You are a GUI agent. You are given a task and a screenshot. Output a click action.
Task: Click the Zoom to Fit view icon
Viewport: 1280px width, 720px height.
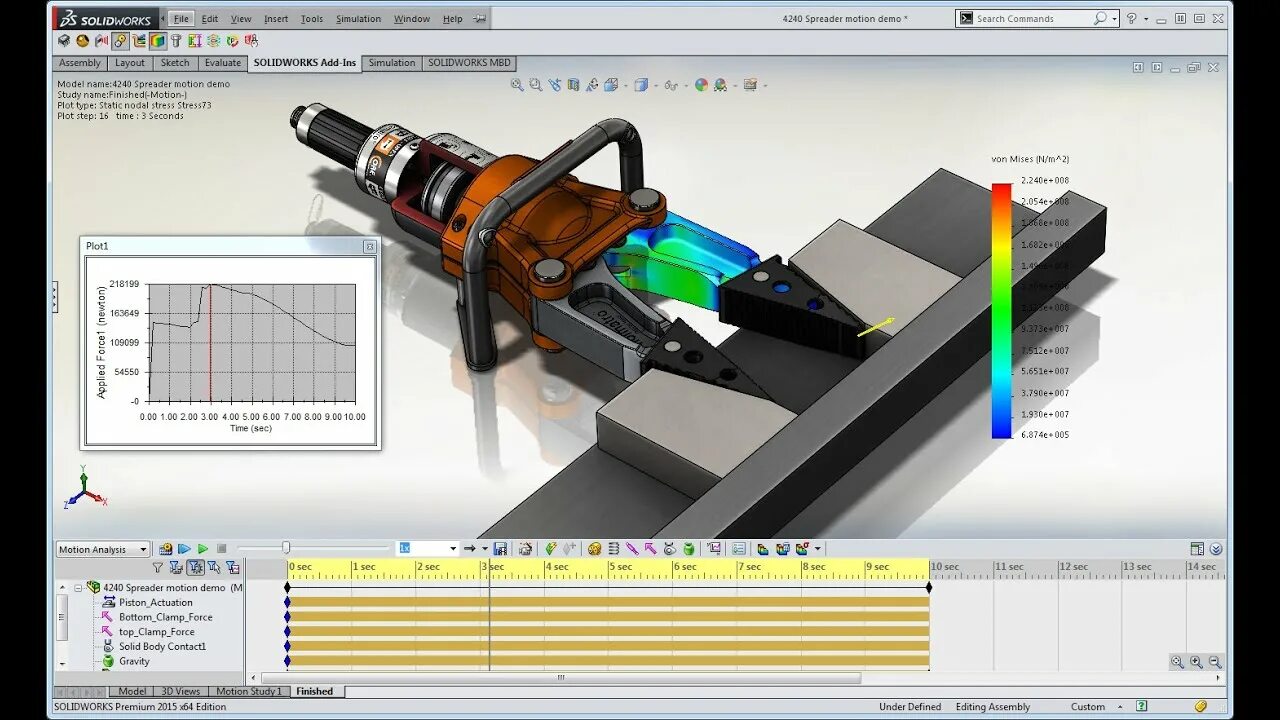517,86
